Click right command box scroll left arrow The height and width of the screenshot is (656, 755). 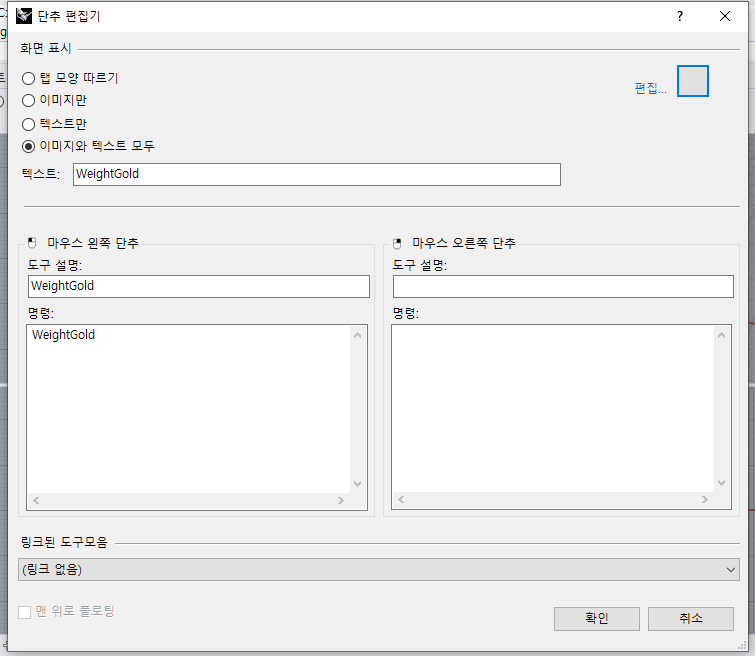point(401,499)
